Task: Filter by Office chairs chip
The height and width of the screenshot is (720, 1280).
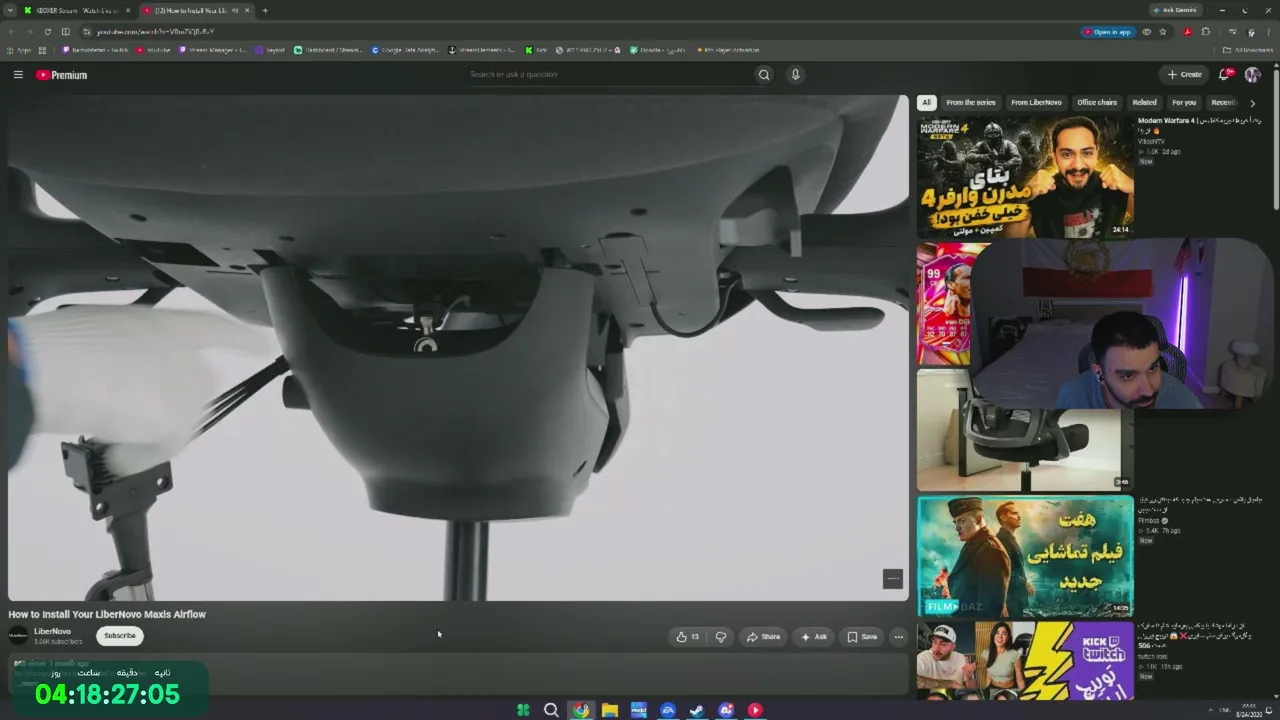Action: pyautogui.click(x=1097, y=102)
